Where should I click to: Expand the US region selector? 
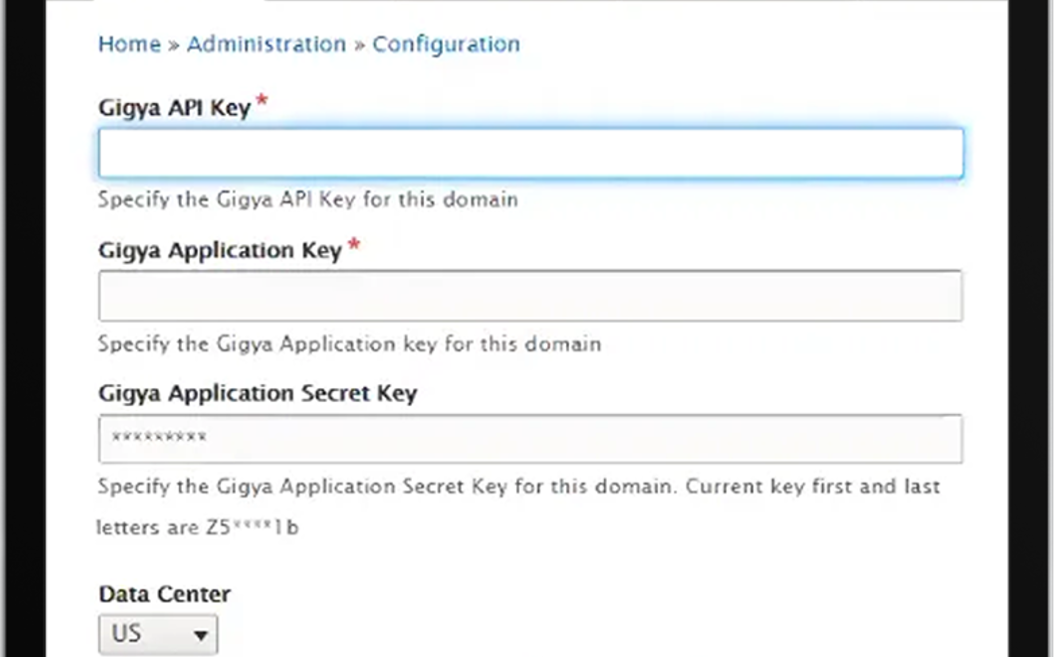tap(157, 634)
